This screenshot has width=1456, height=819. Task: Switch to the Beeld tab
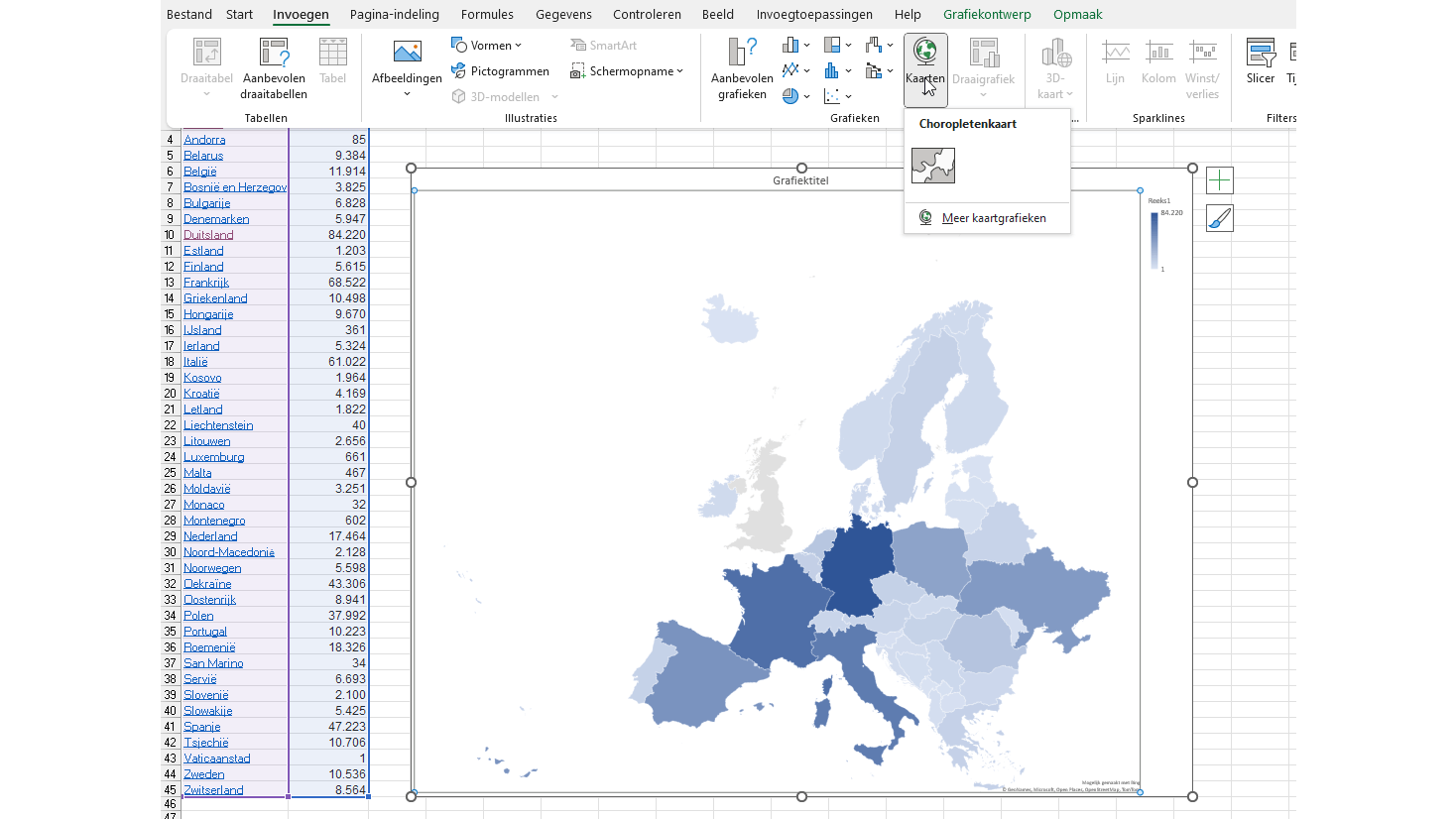718,14
